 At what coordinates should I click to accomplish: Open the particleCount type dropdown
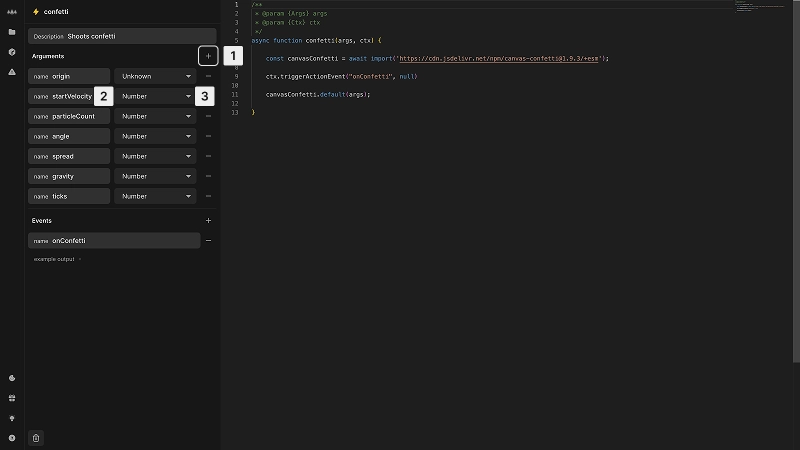(155, 116)
